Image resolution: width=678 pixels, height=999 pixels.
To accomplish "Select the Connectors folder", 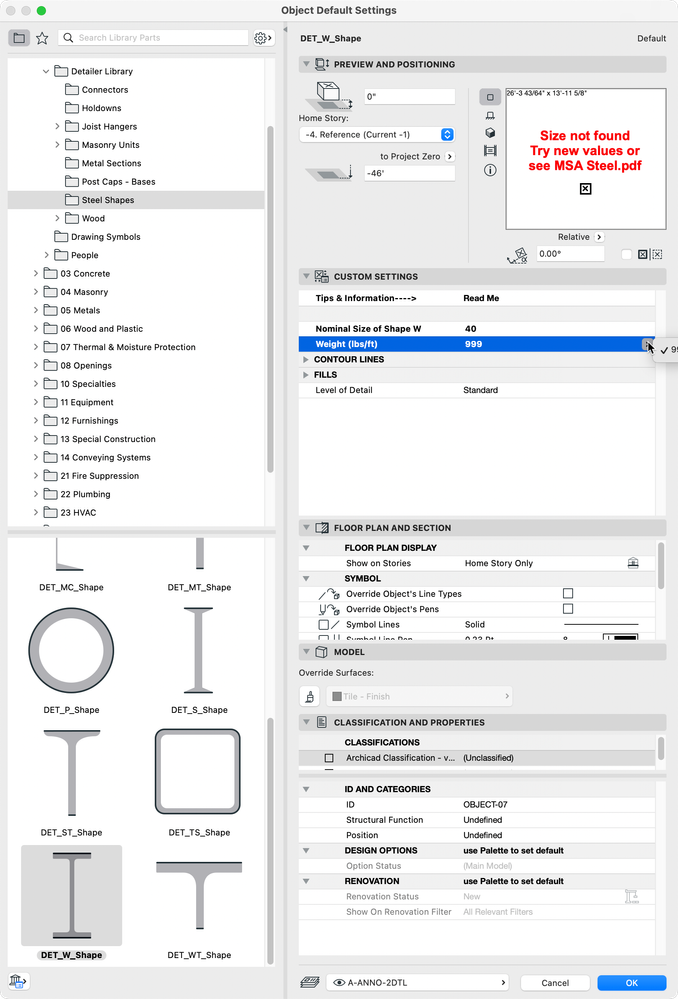I will point(136,90).
